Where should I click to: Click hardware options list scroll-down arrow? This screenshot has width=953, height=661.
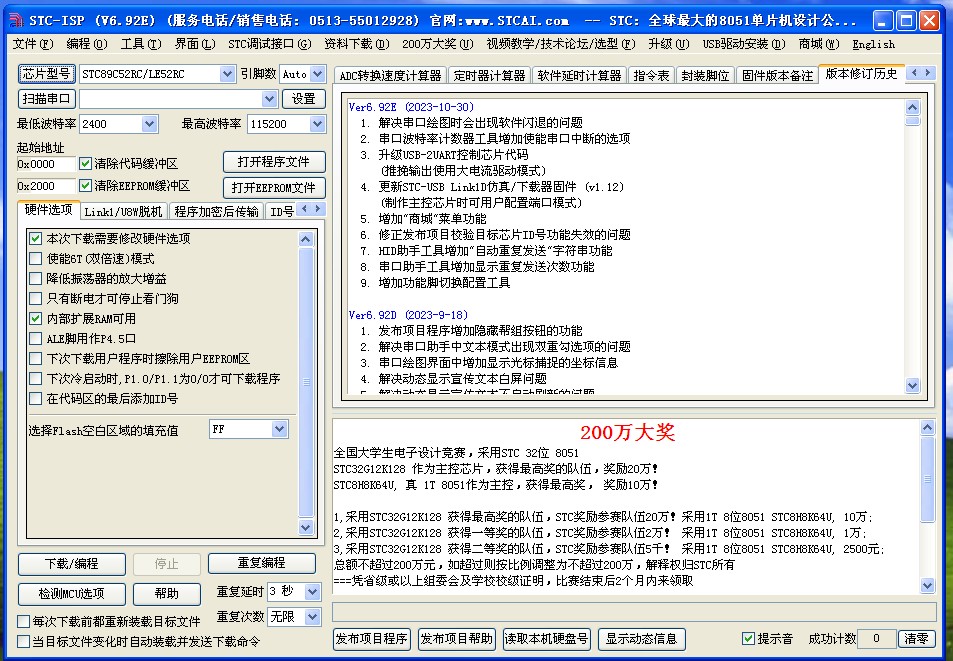[x=306, y=528]
